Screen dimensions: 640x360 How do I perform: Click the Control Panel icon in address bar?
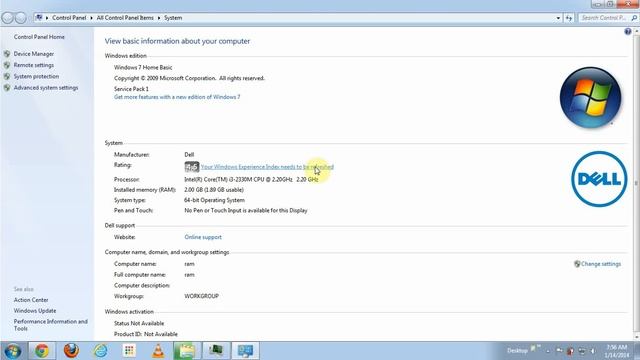(x=39, y=18)
